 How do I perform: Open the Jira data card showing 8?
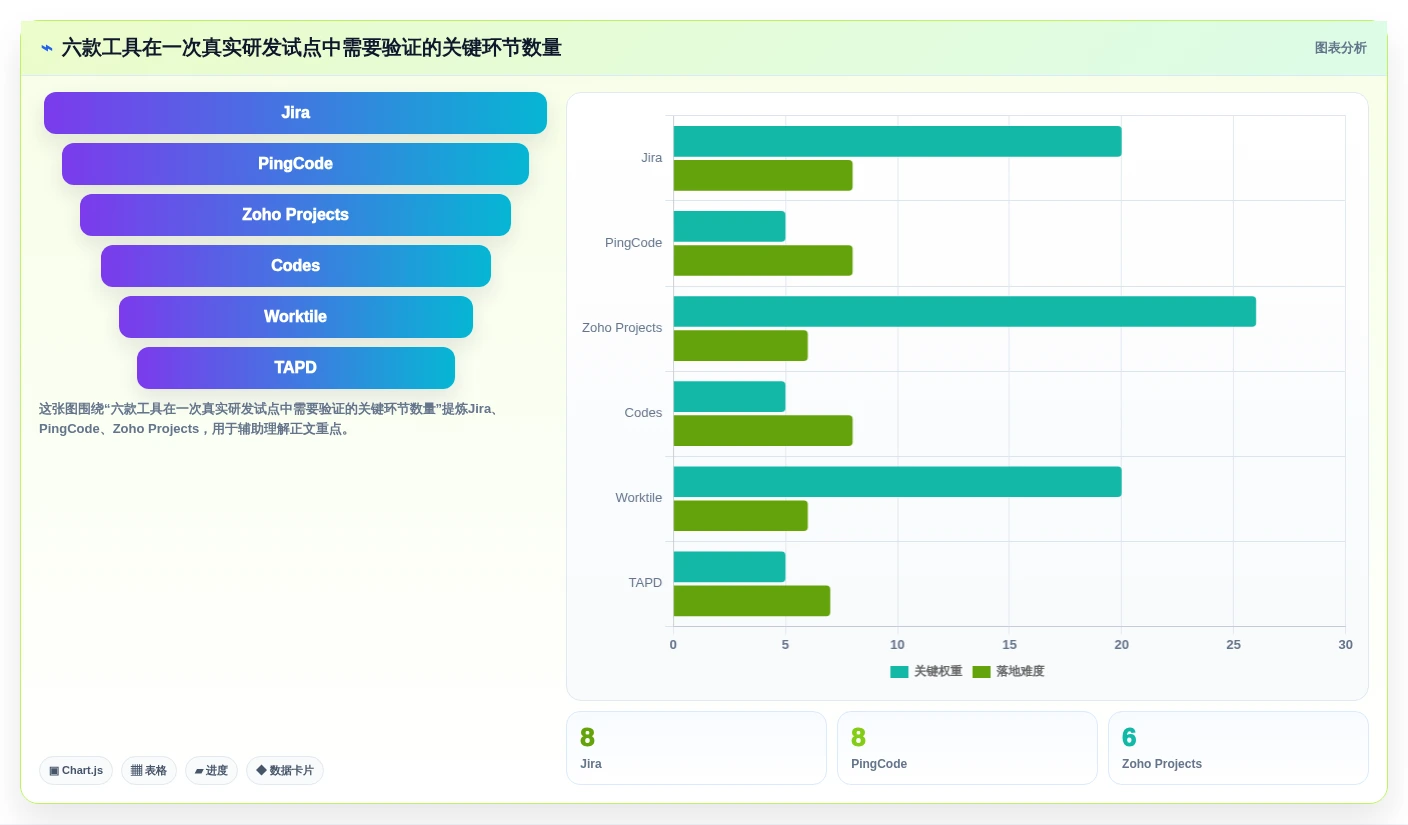point(696,748)
